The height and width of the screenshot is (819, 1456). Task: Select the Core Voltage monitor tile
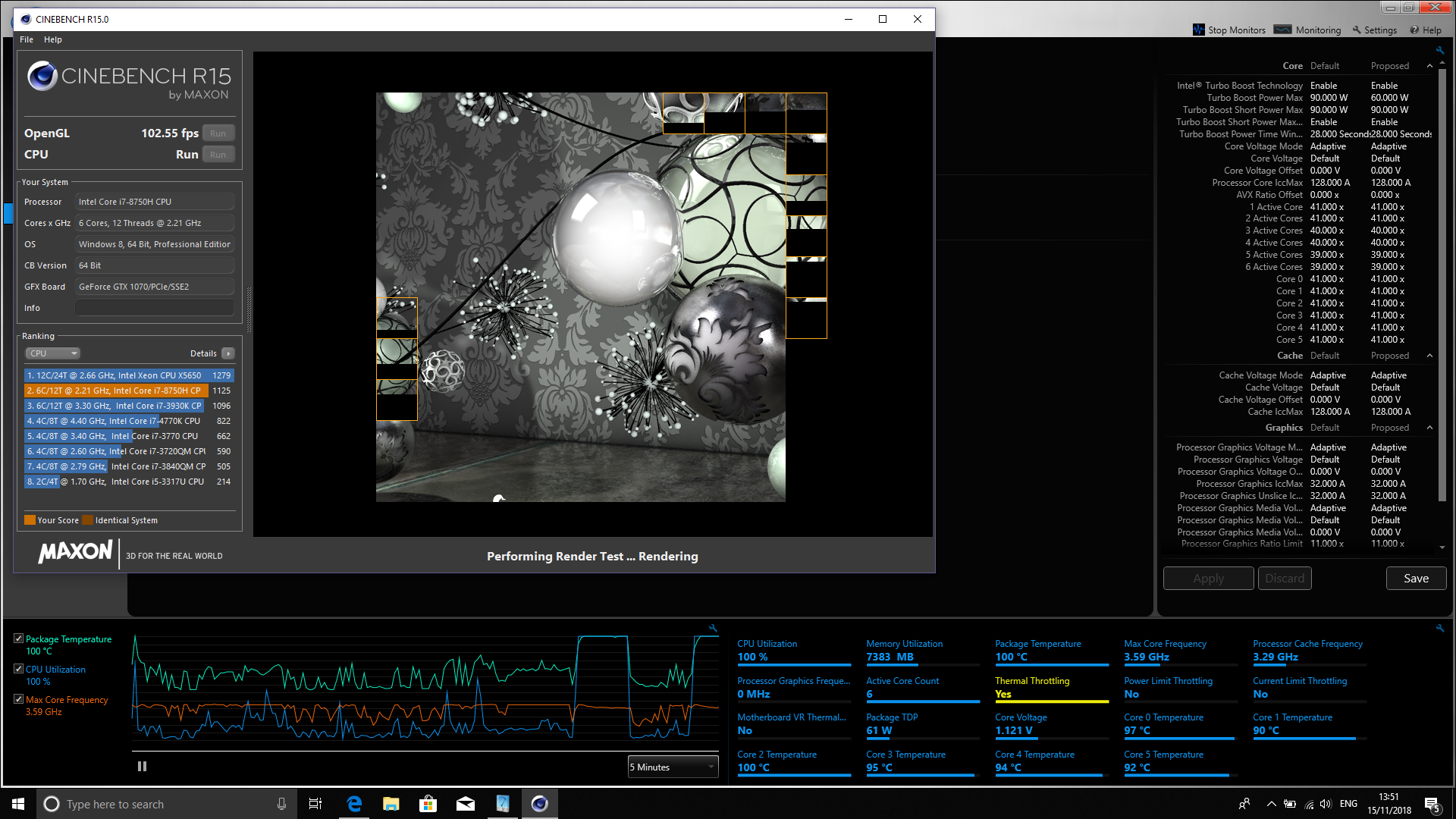[x=1052, y=724]
